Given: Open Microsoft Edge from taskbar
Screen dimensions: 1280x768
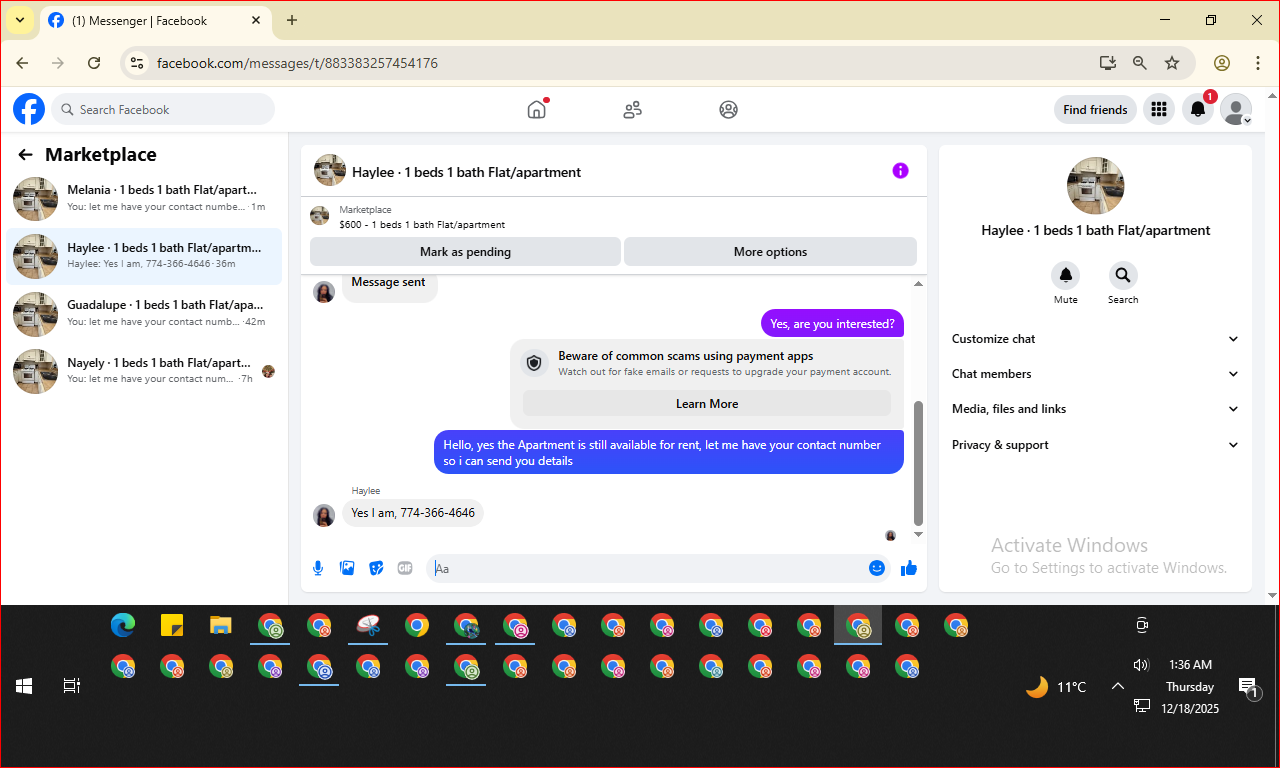Looking at the screenshot, I should coord(123,626).
